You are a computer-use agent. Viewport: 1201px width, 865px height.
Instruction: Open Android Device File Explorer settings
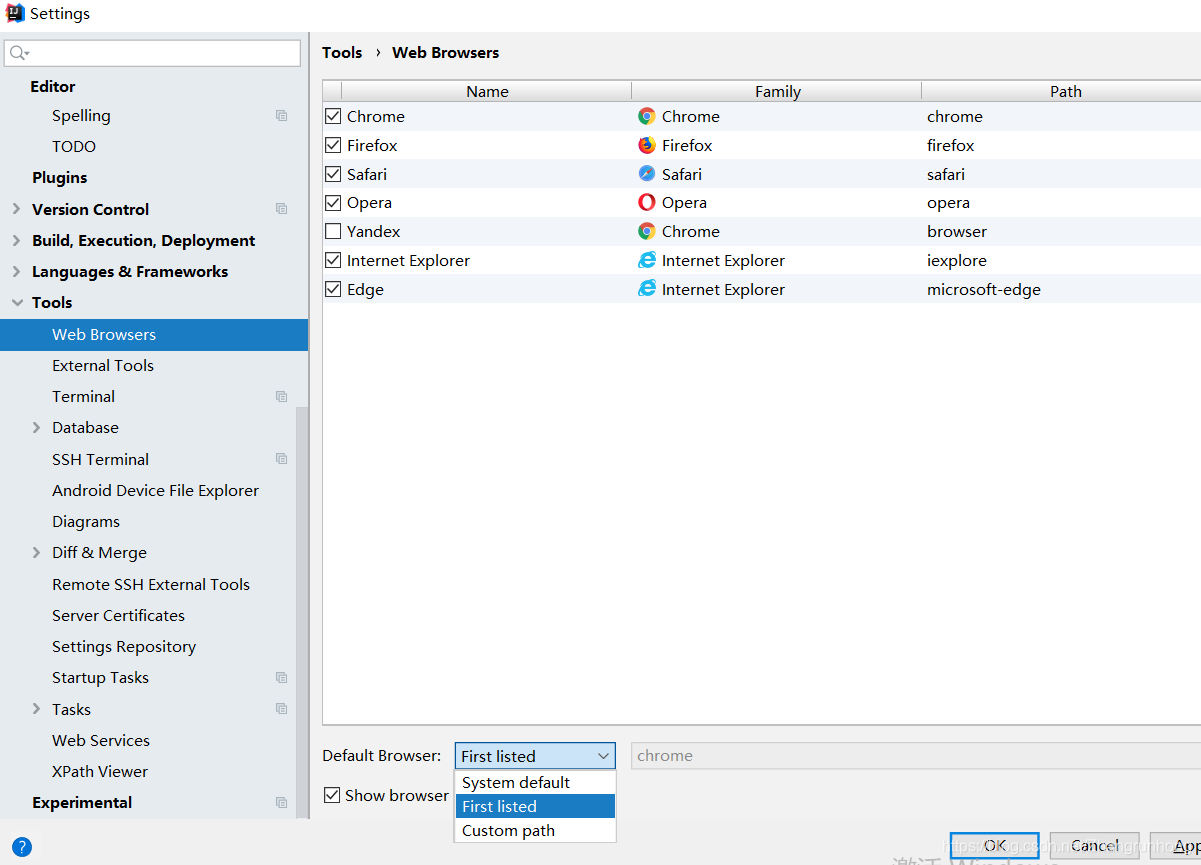click(x=155, y=490)
